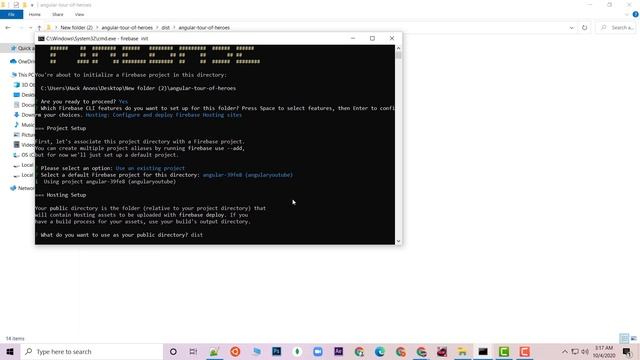Maximize the cmd.exe firebase init window
The width and height of the screenshot is (640, 360).
tap(372, 38)
